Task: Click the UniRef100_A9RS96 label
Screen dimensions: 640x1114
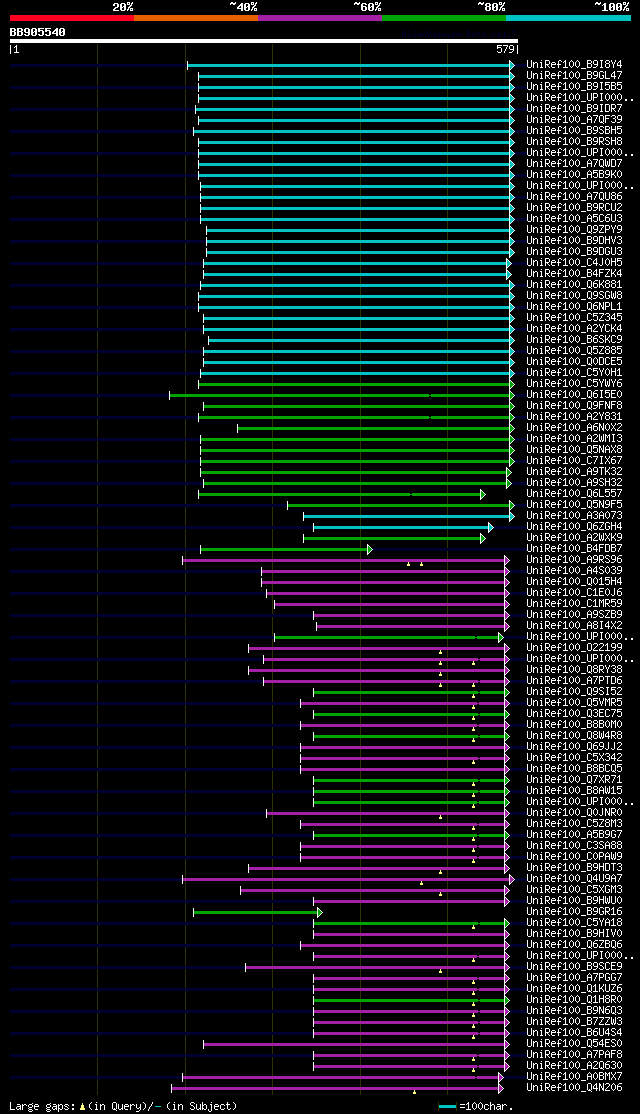Action: (574, 560)
